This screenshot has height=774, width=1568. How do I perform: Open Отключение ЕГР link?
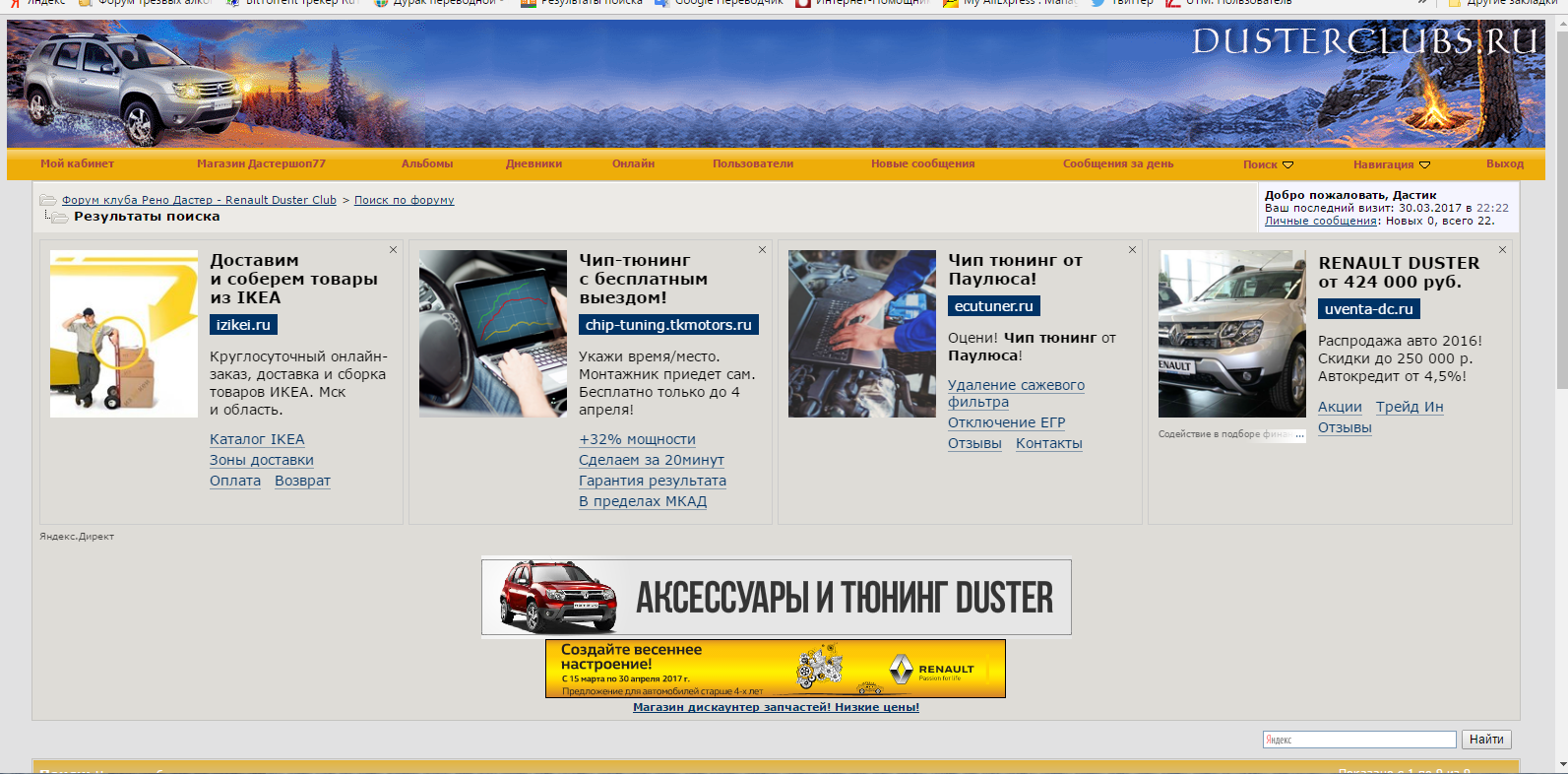[1007, 422]
